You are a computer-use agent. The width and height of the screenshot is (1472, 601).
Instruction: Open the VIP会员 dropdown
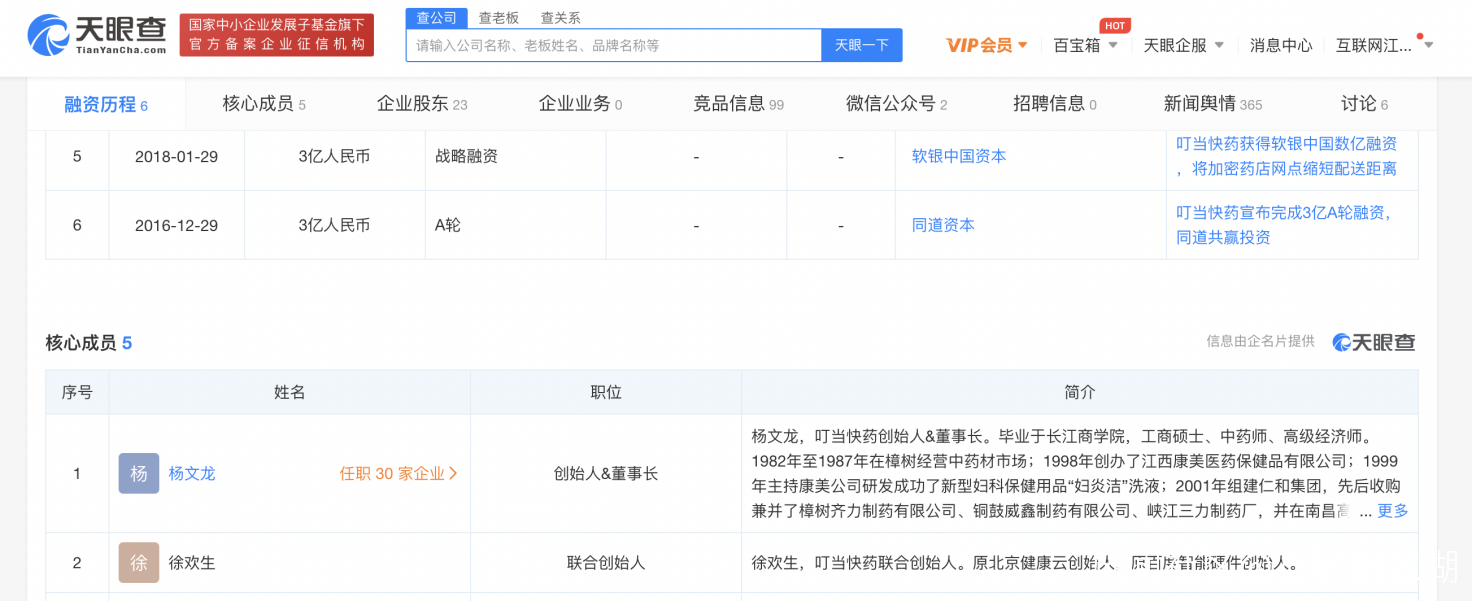pyautogui.click(x=987, y=45)
